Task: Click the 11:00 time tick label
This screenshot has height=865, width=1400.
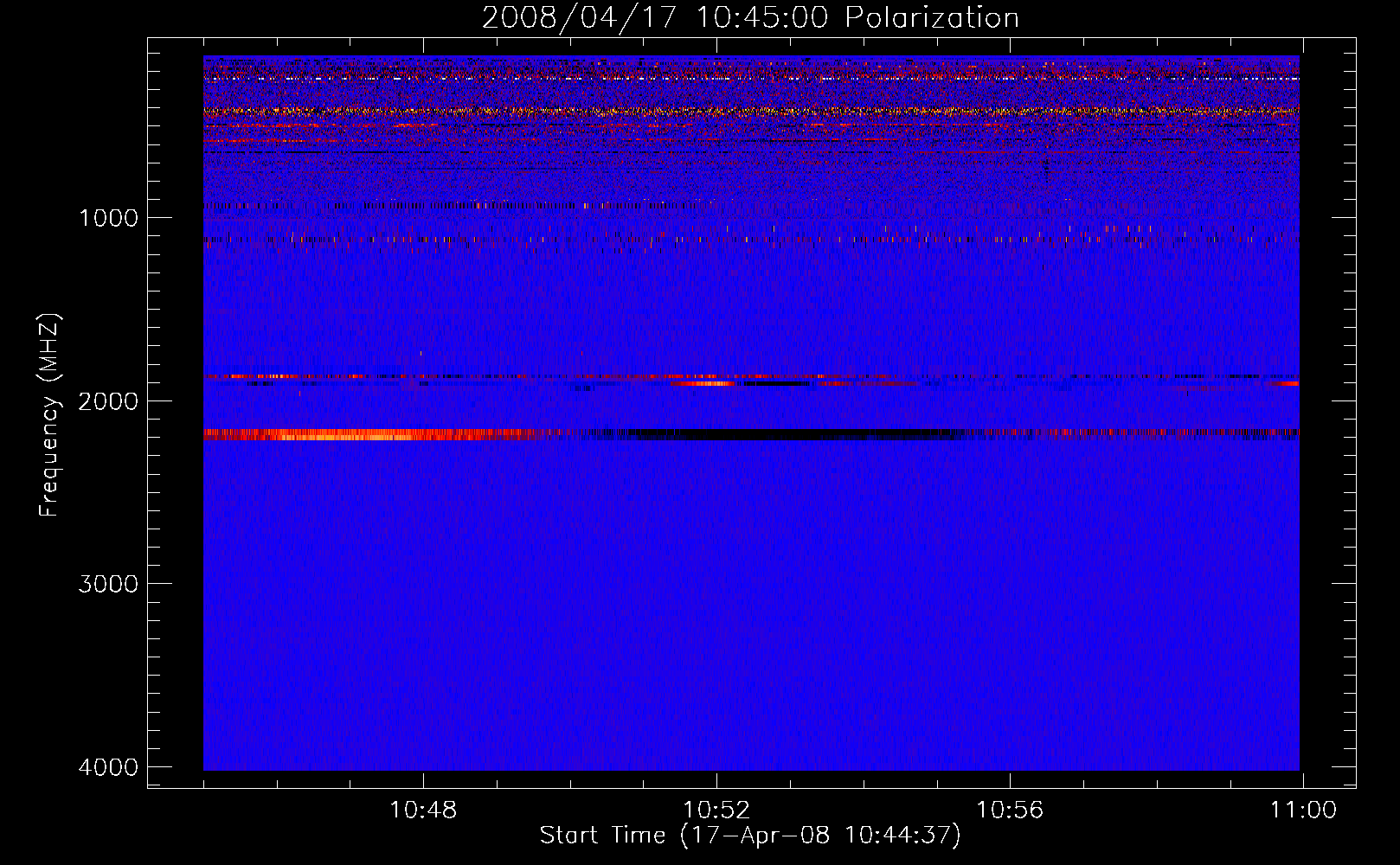Action: coord(1303,811)
